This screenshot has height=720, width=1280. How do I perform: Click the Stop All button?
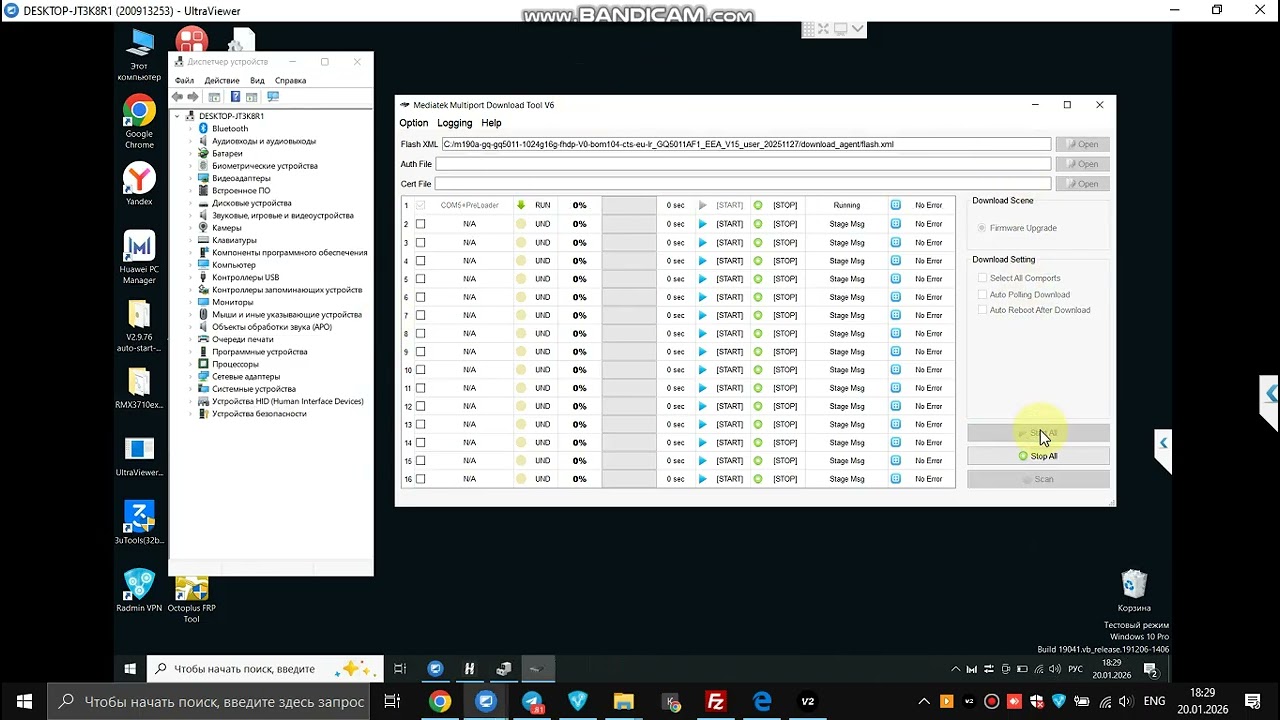coord(1038,456)
